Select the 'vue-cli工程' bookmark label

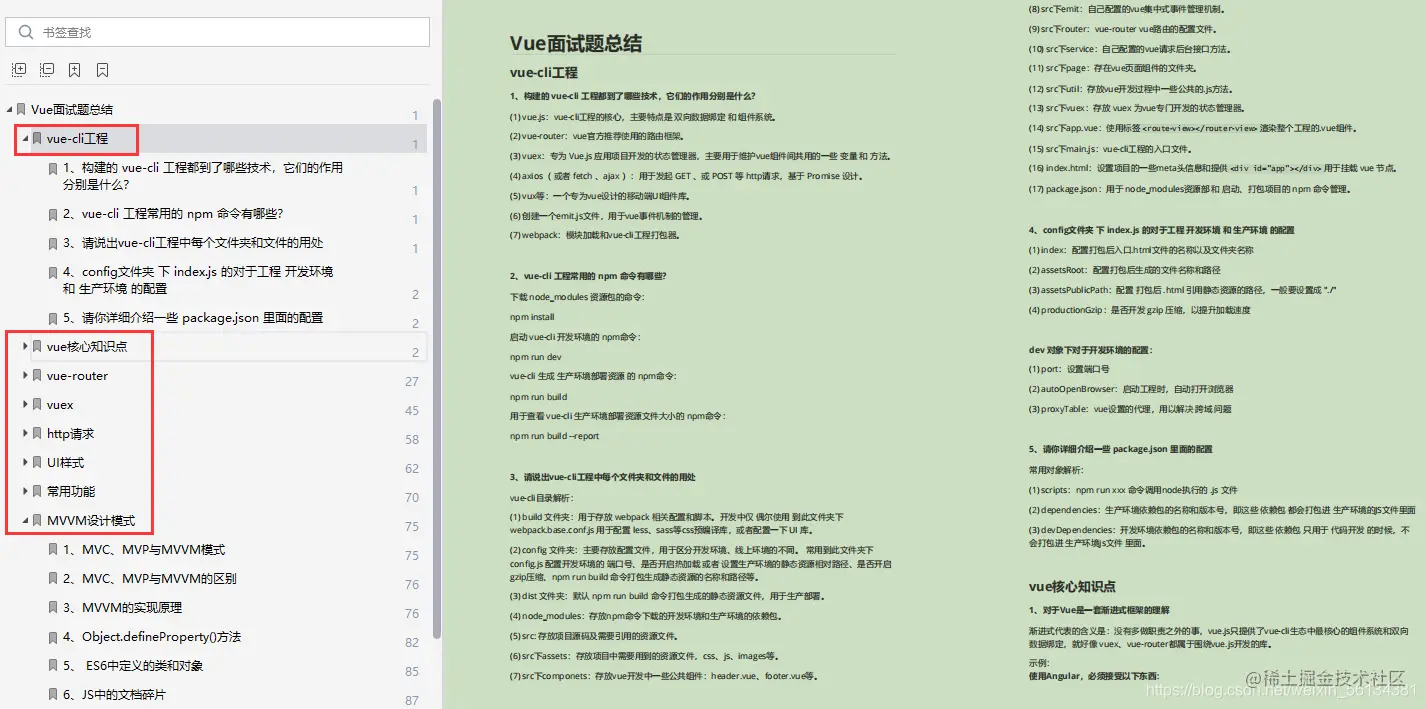click(77, 138)
